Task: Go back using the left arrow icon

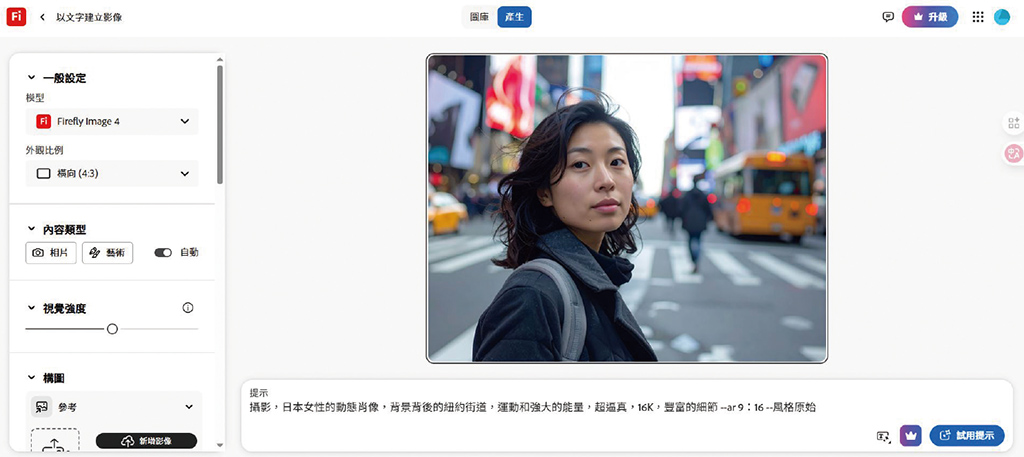Action: point(43,17)
